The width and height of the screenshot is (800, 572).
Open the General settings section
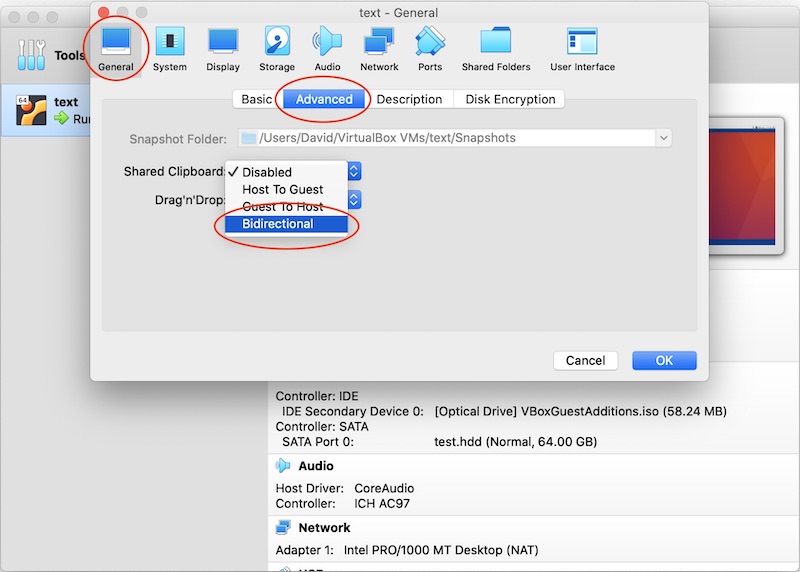tap(116, 48)
